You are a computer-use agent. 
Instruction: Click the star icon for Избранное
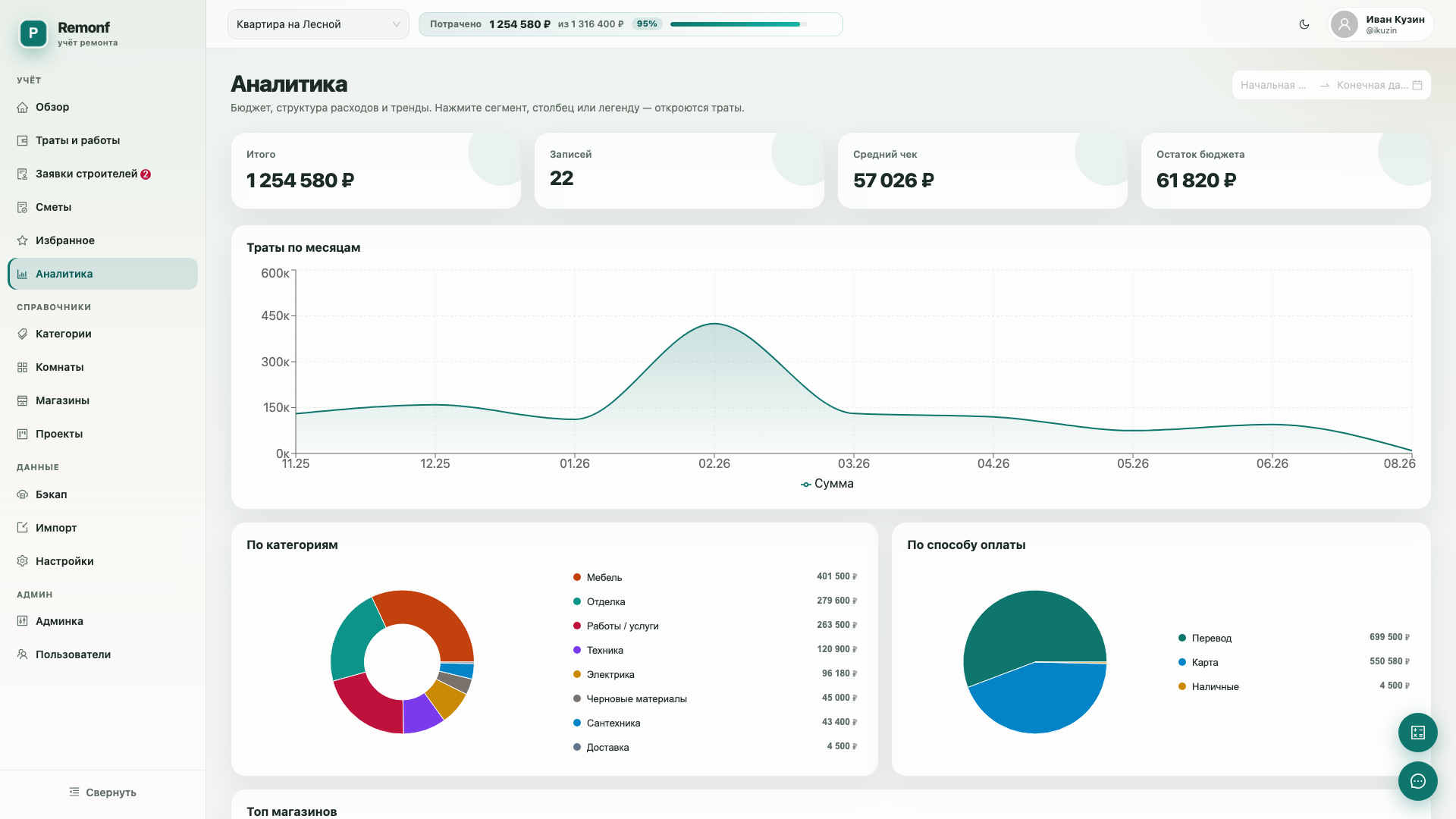(23, 240)
